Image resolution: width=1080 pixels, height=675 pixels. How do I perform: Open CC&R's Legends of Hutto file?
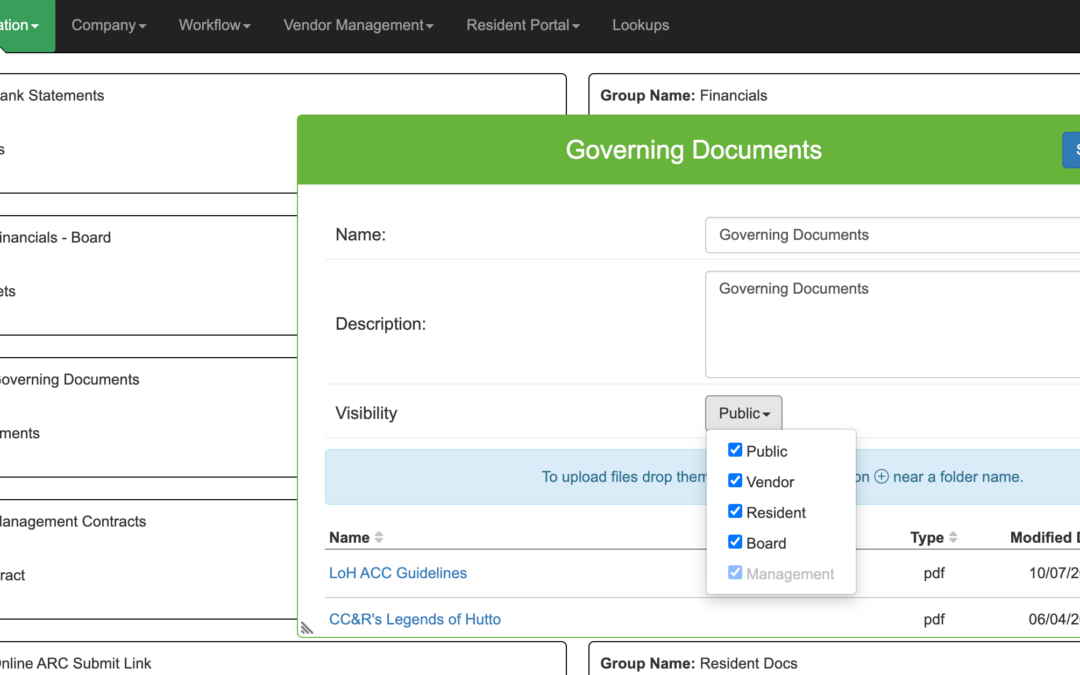414,619
